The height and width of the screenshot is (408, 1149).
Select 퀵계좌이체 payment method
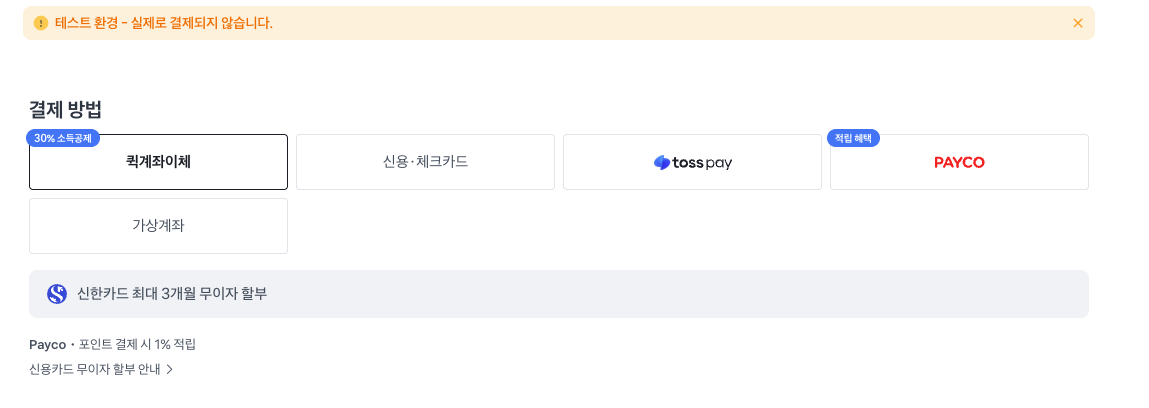[x=158, y=162]
